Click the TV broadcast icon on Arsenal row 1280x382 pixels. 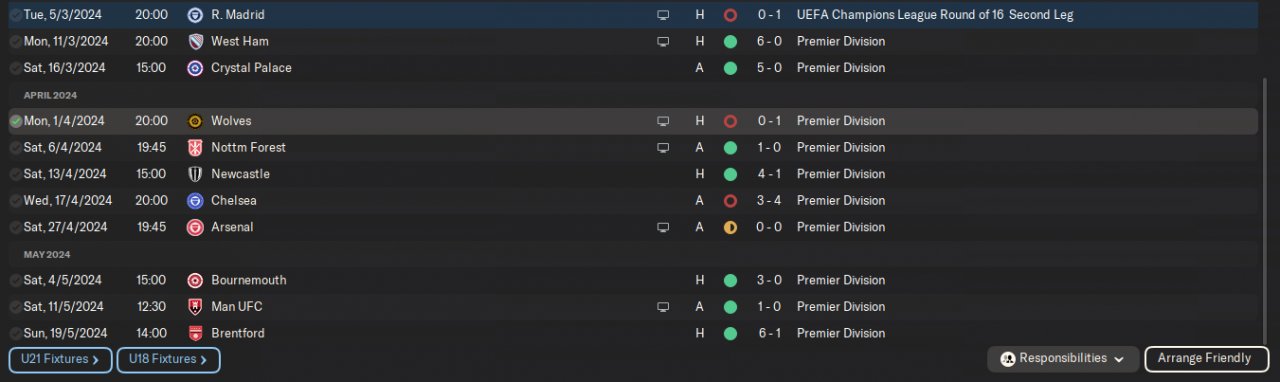(x=662, y=227)
